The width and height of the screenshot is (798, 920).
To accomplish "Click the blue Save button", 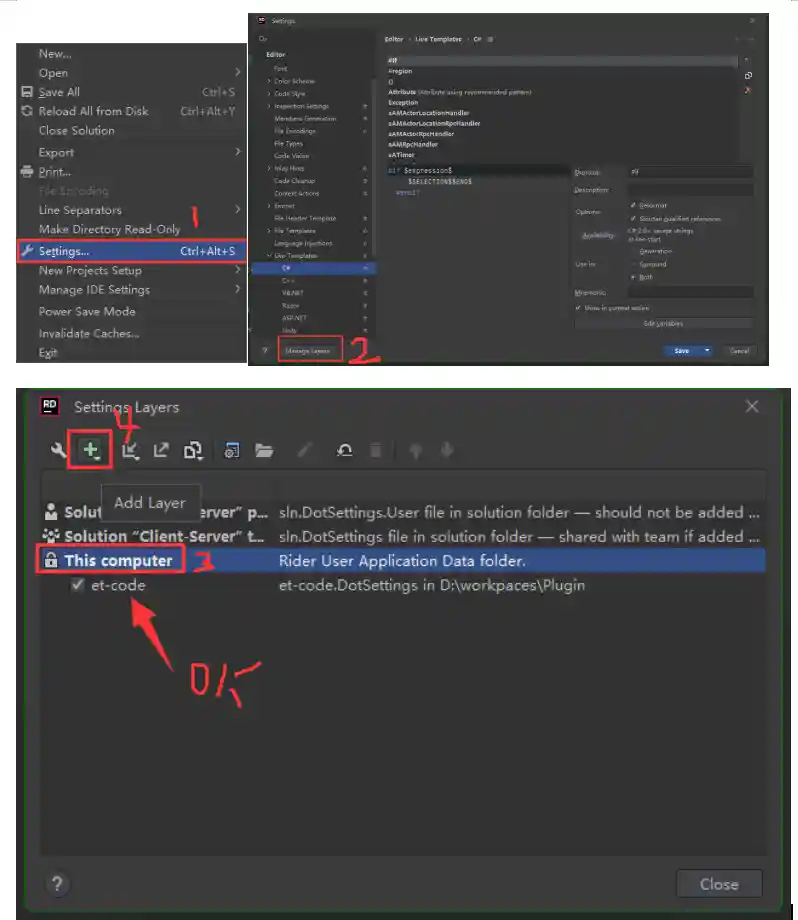I will (x=682, y=350).
